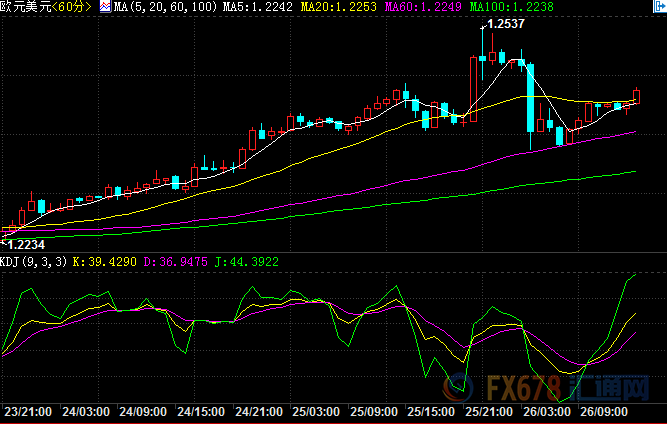Click the MA20:1.2253 value
Viewport: 667px width, 424px height.
[339, 7]
